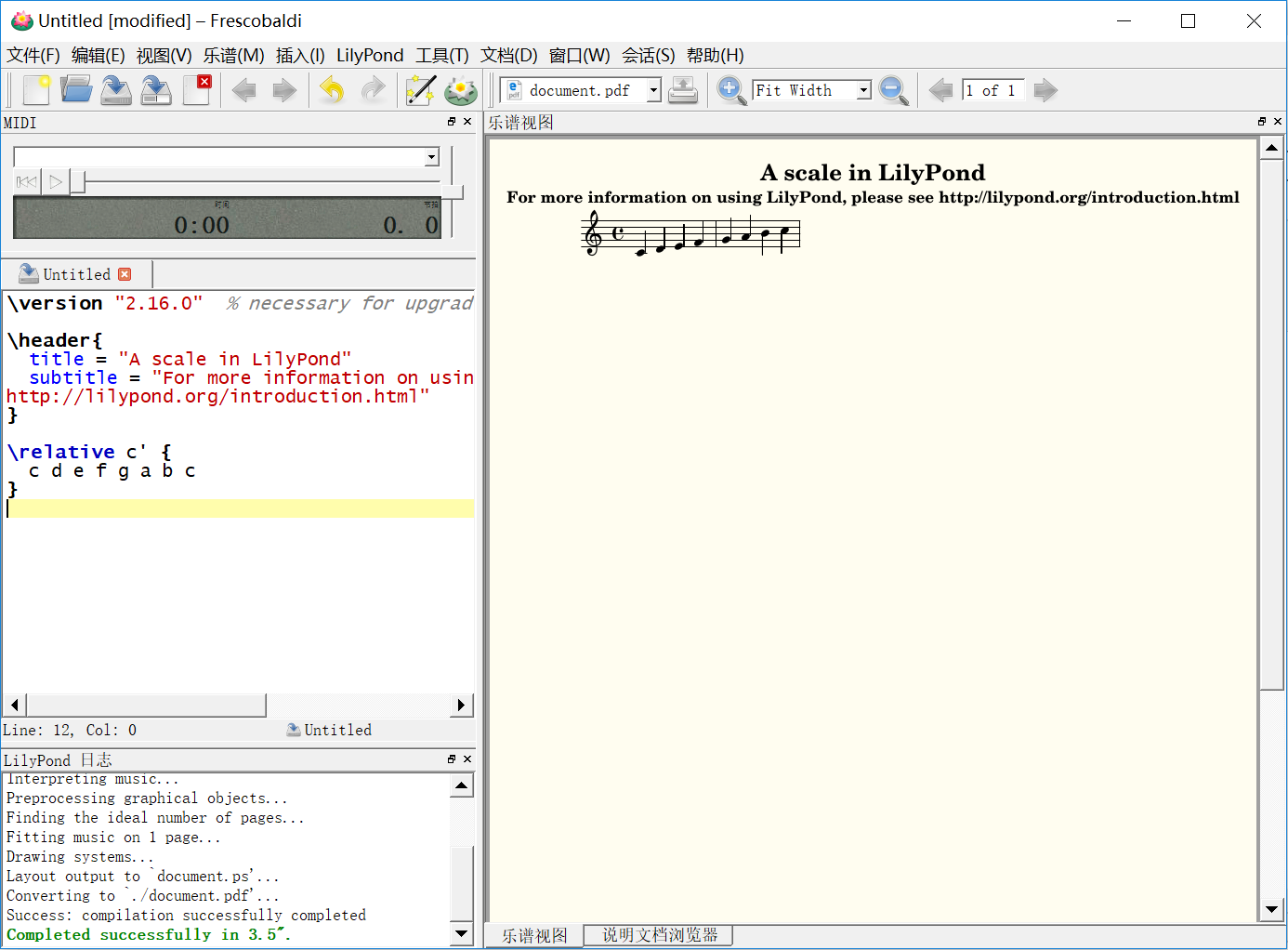Go to the next document with the forward arrow
The width and height of the screenshot is (1288, 950).
pyautogui.click(x=283, y=90)
